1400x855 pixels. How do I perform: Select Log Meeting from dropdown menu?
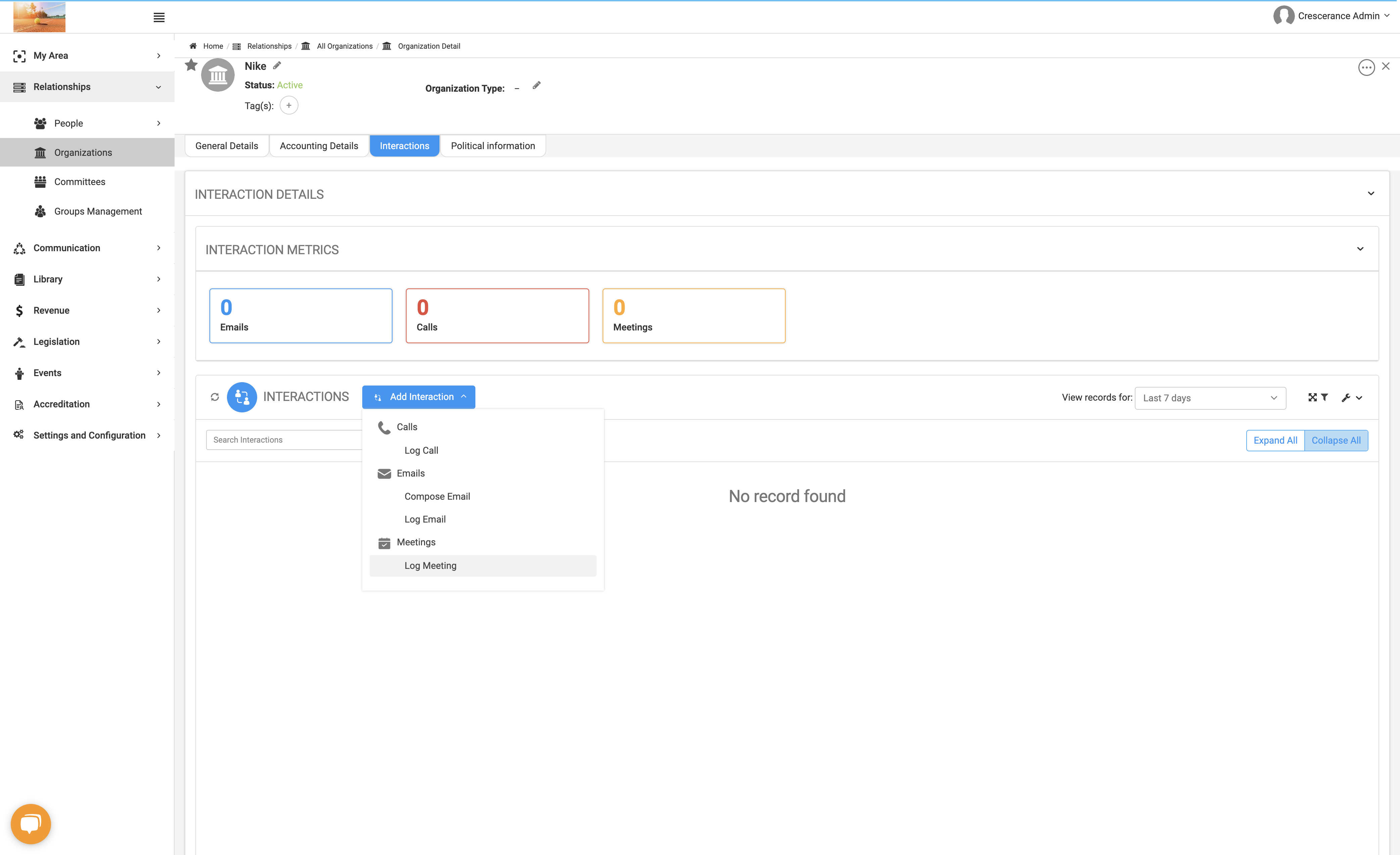482,566
